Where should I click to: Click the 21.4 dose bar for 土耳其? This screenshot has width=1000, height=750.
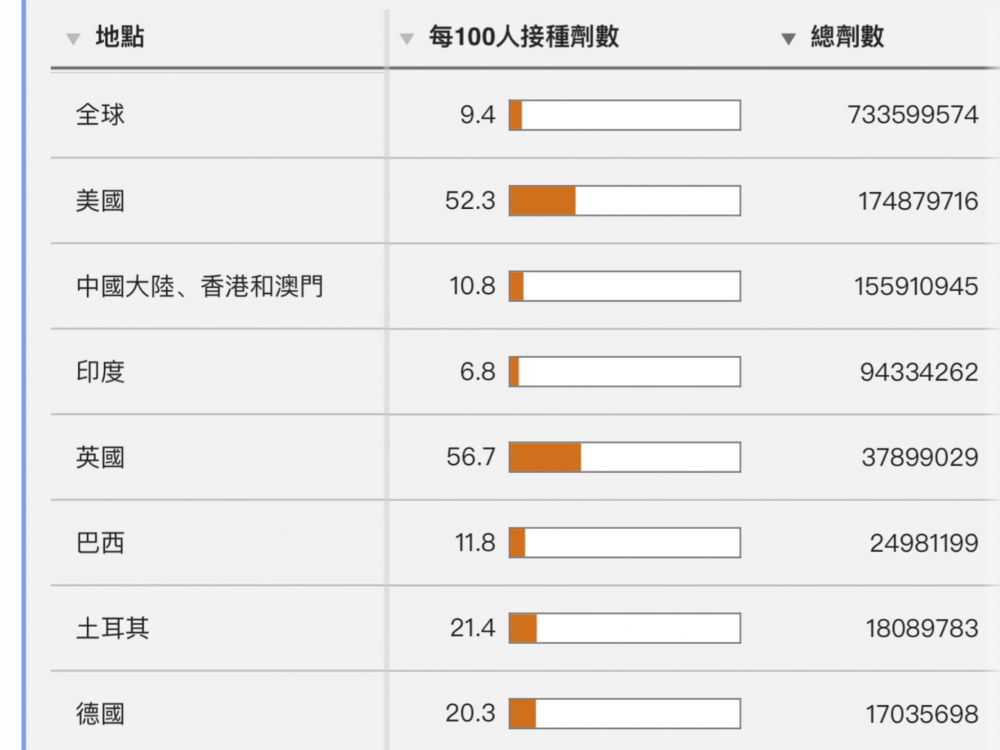pyautogui.click(x=624, y=629)
